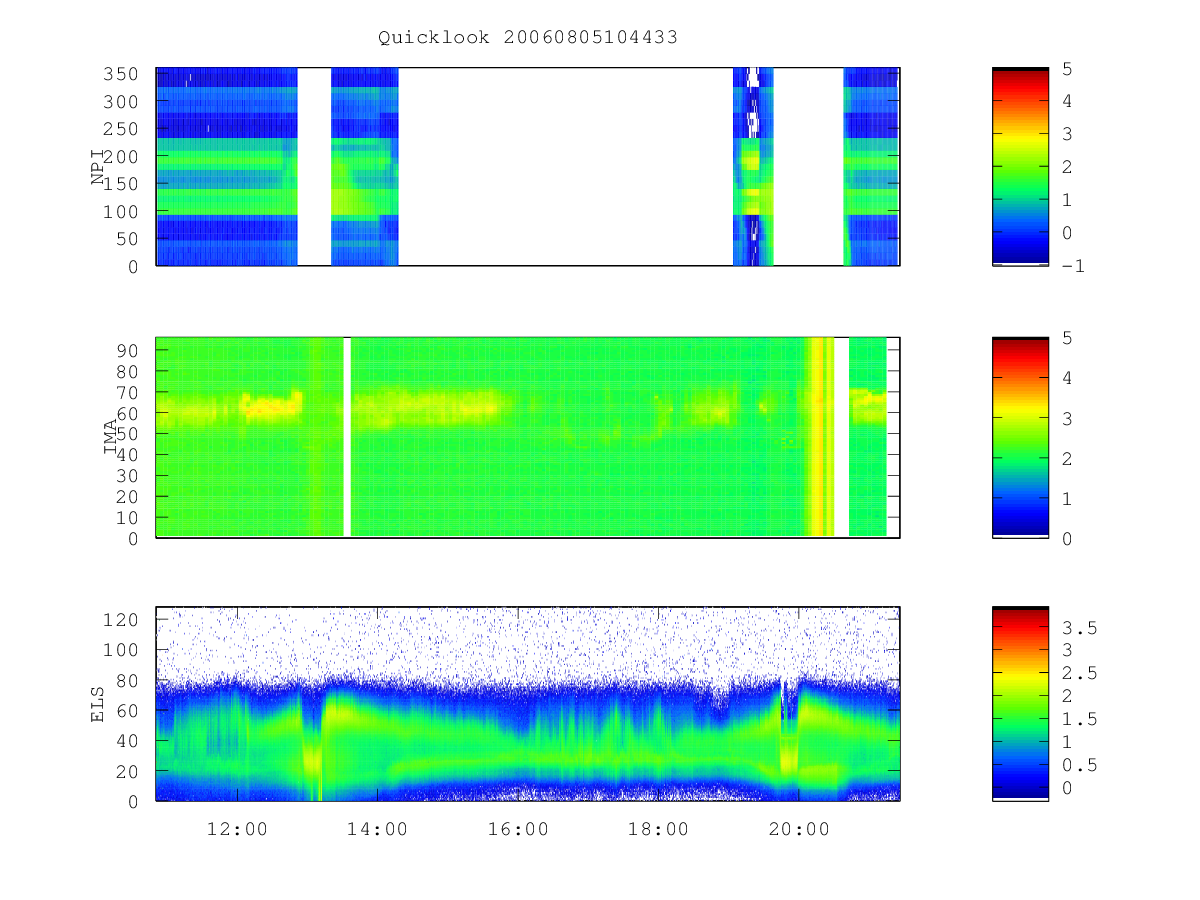Select the 3 label on IMA color bar

[1066, 418]
